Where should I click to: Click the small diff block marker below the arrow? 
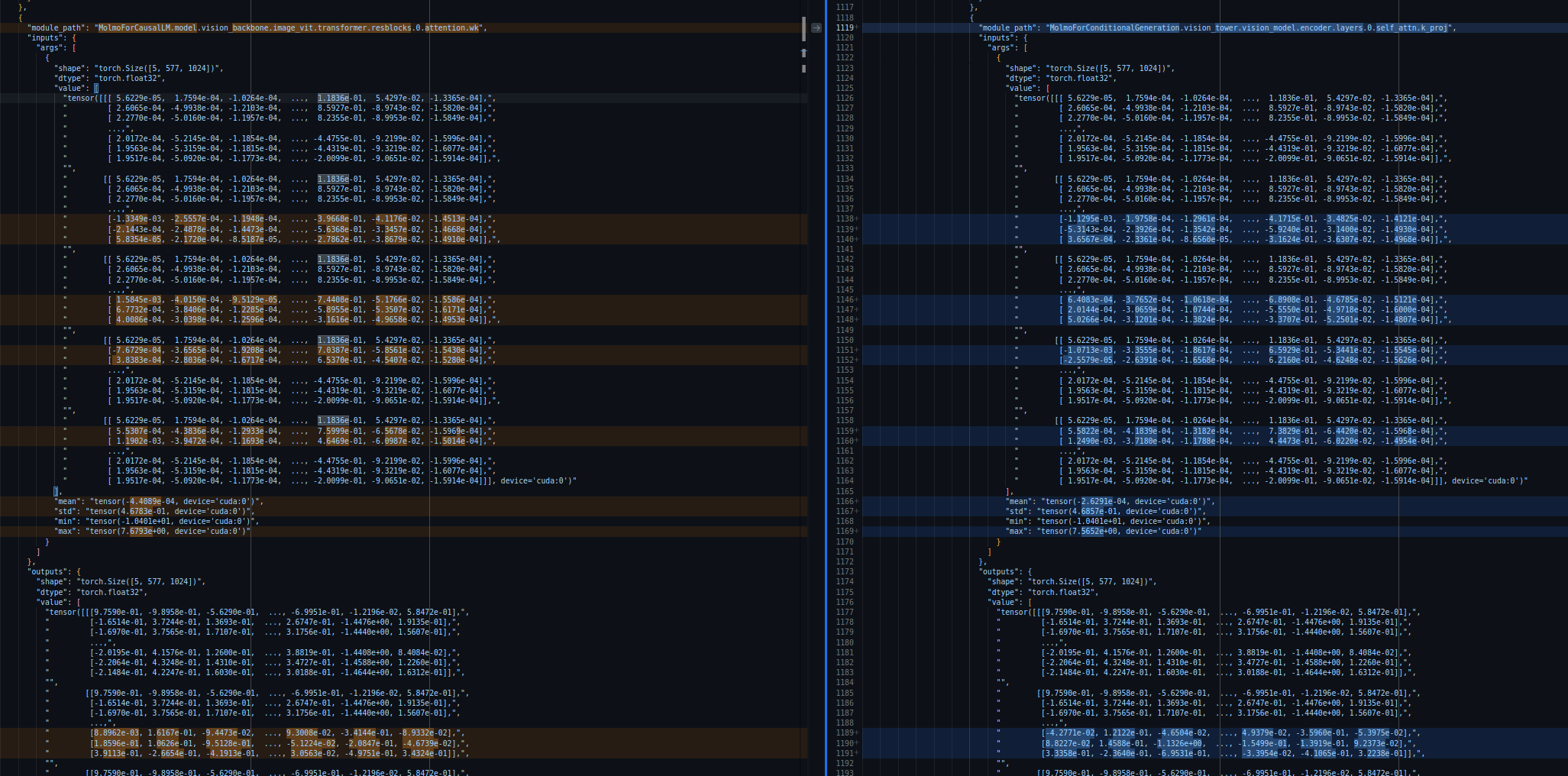click(x=803, y=53)
